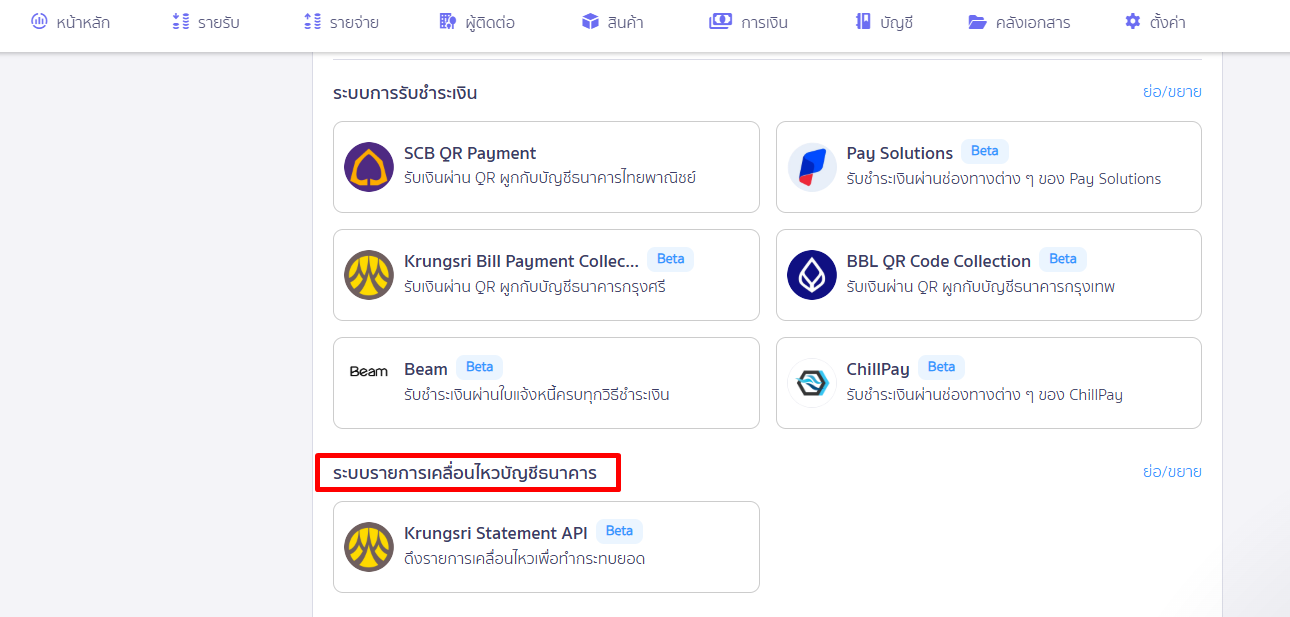This screenshot has width=1290, height=617.
Task: Click text รับชำระเงินผ่านช่องทางต่าง ๆ ของ Pay Solutions
Action: (1004, 179)
